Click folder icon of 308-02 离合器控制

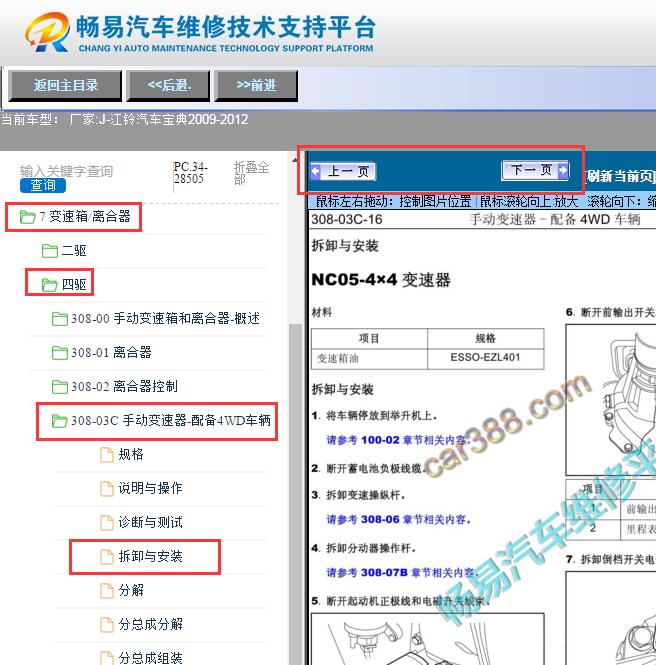point(59,386)
